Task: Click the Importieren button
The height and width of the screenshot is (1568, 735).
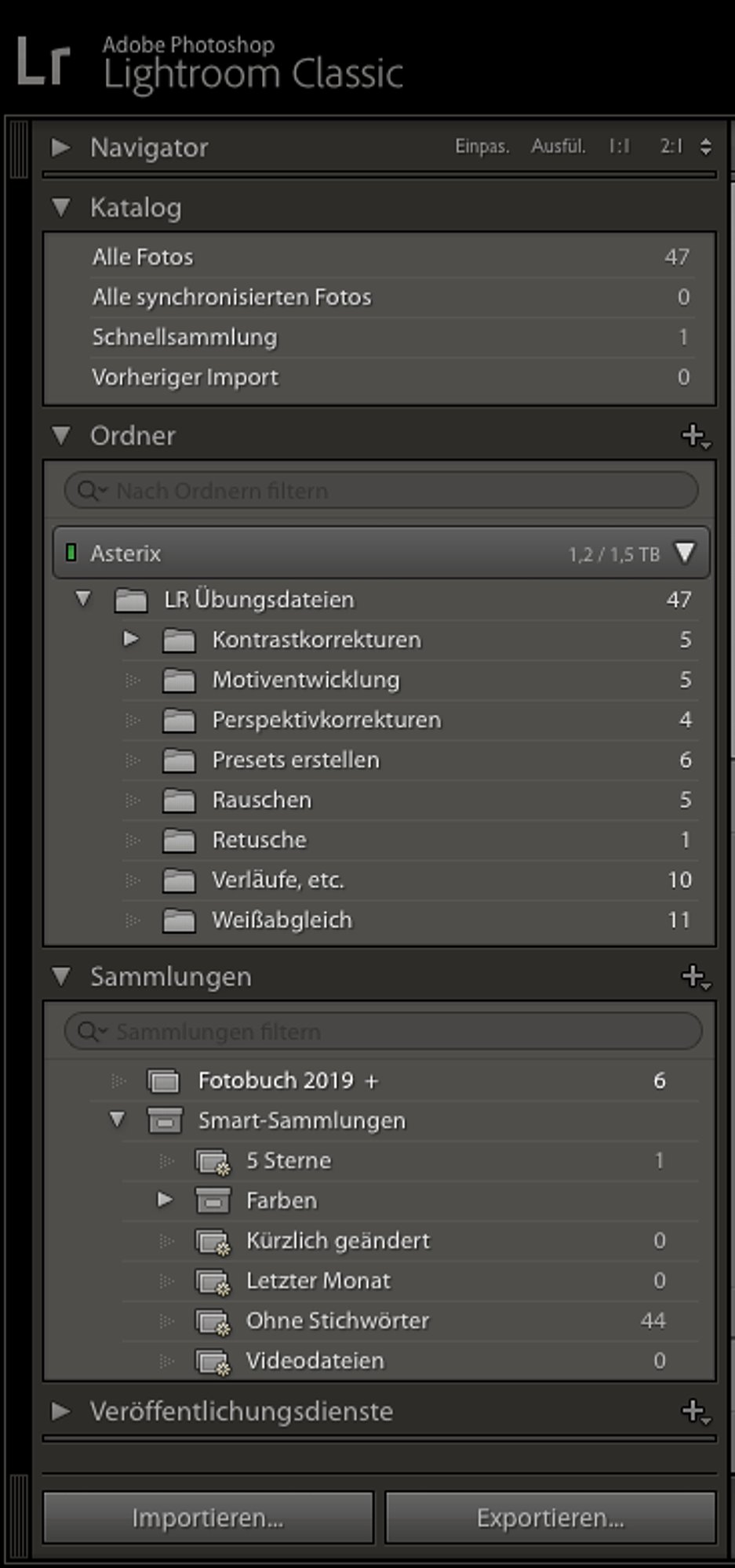Action: (208, 1518)
